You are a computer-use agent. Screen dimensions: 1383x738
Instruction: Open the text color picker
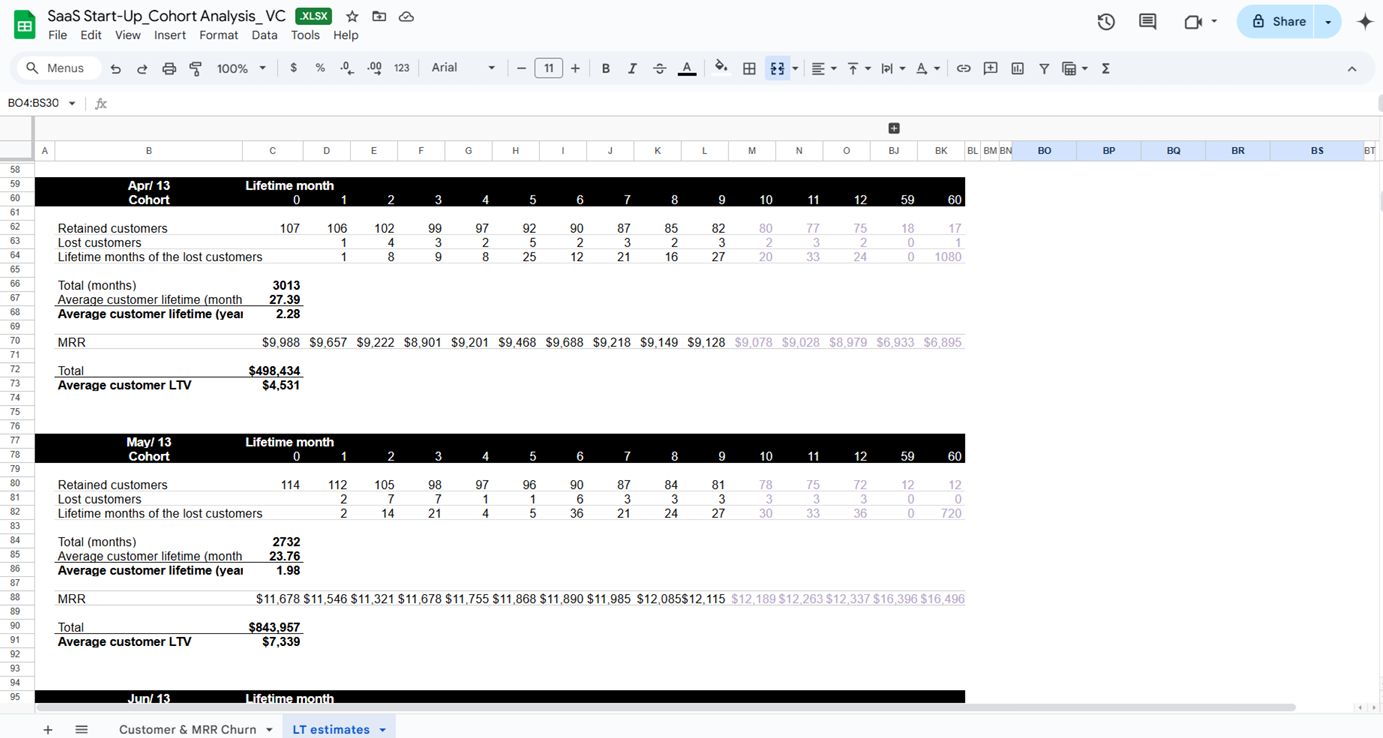[x=687, y=68]
